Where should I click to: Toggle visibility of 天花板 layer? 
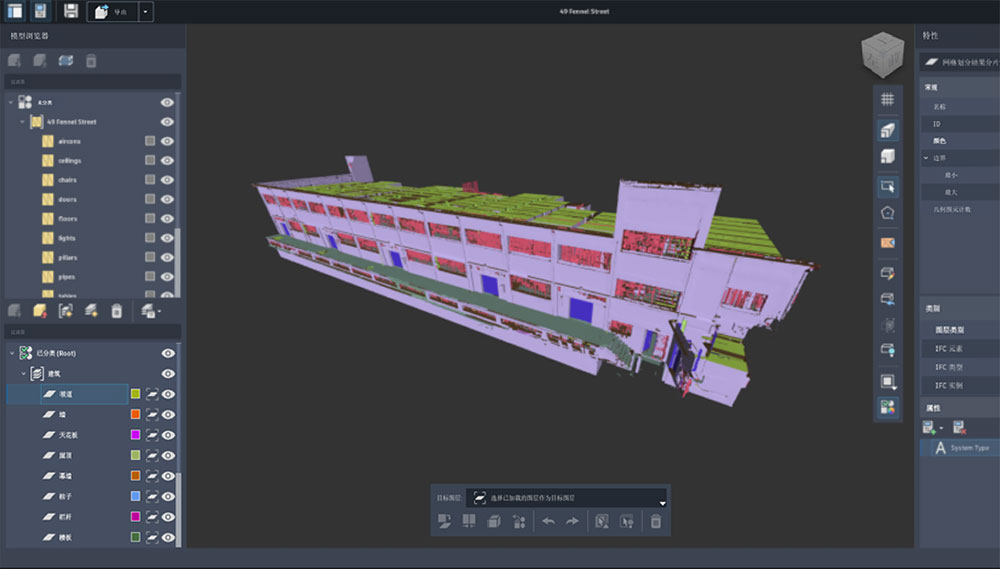point(168,435)
